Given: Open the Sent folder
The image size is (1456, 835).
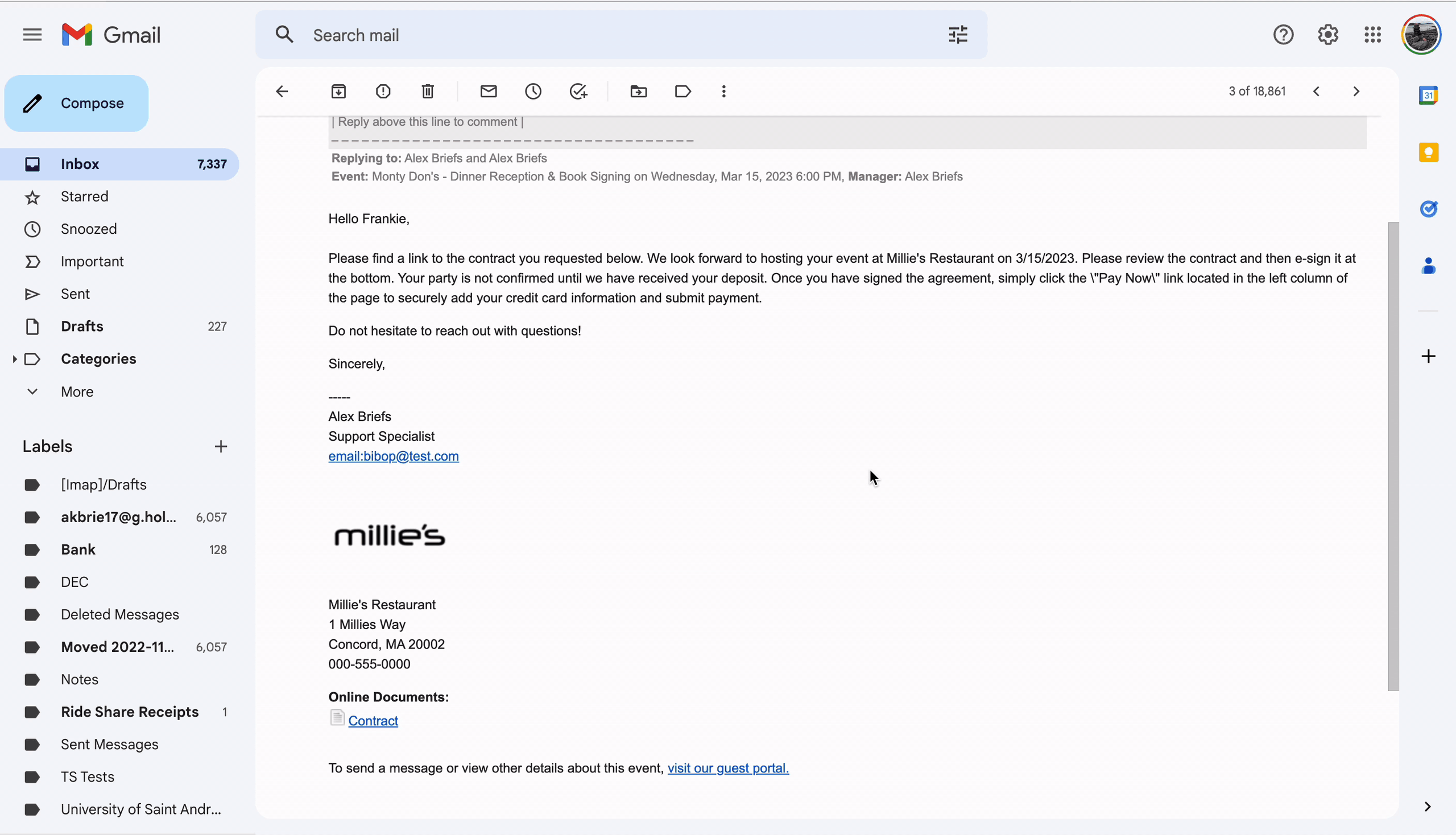Looking at the screenshot, I should (119, 294).
